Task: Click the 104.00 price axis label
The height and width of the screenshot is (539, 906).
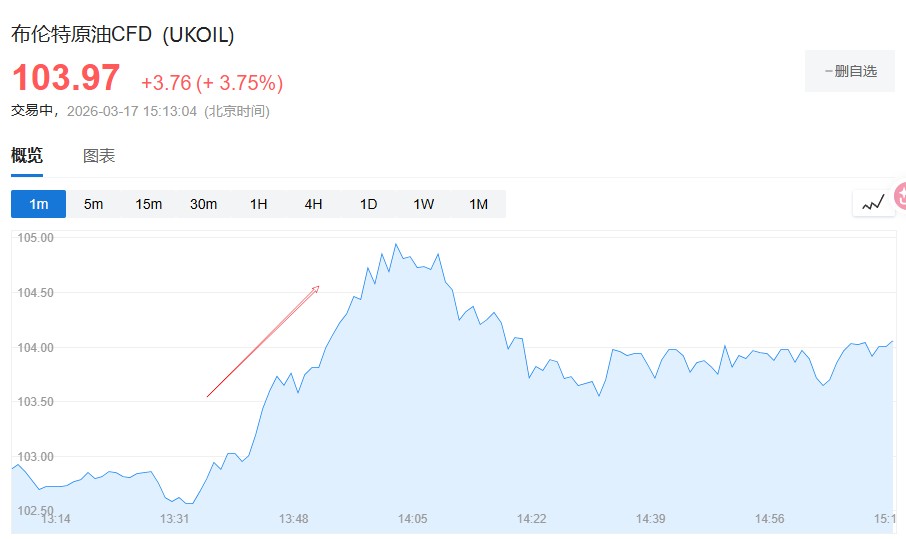Action: (x=35, y=348)
